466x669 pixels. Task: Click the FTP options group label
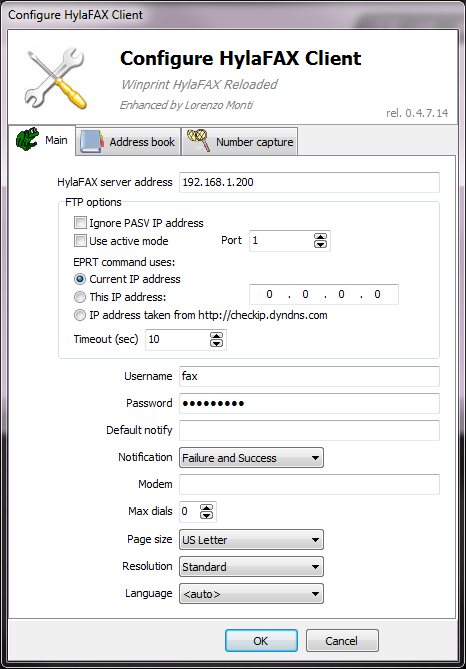pyautogui.click(x=93, y=202)
